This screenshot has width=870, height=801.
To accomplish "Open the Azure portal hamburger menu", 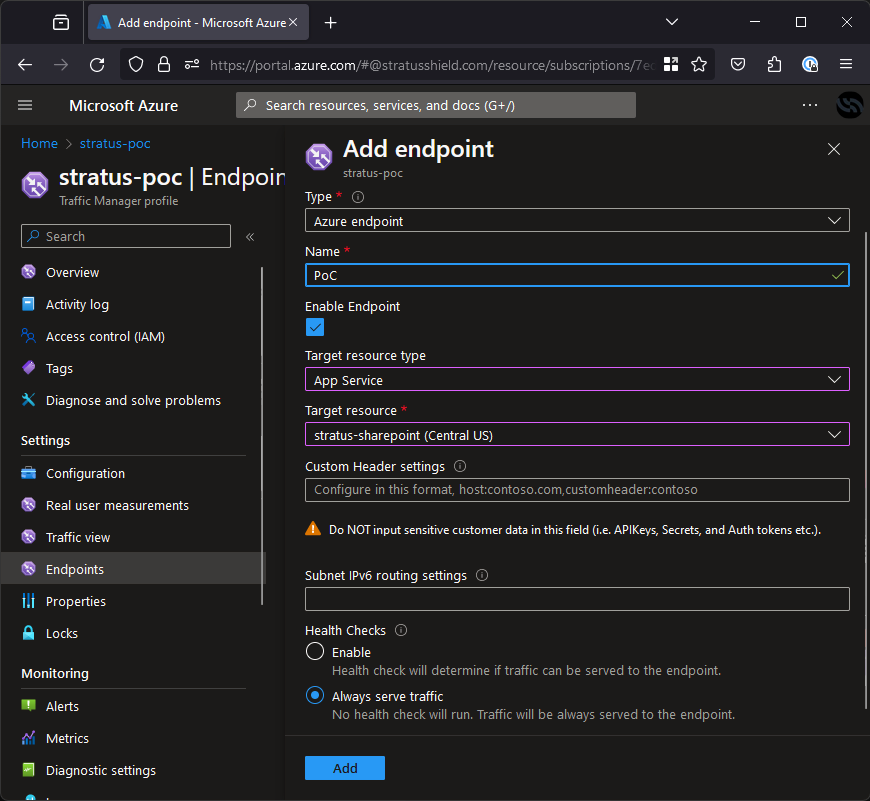I will 25,105.
